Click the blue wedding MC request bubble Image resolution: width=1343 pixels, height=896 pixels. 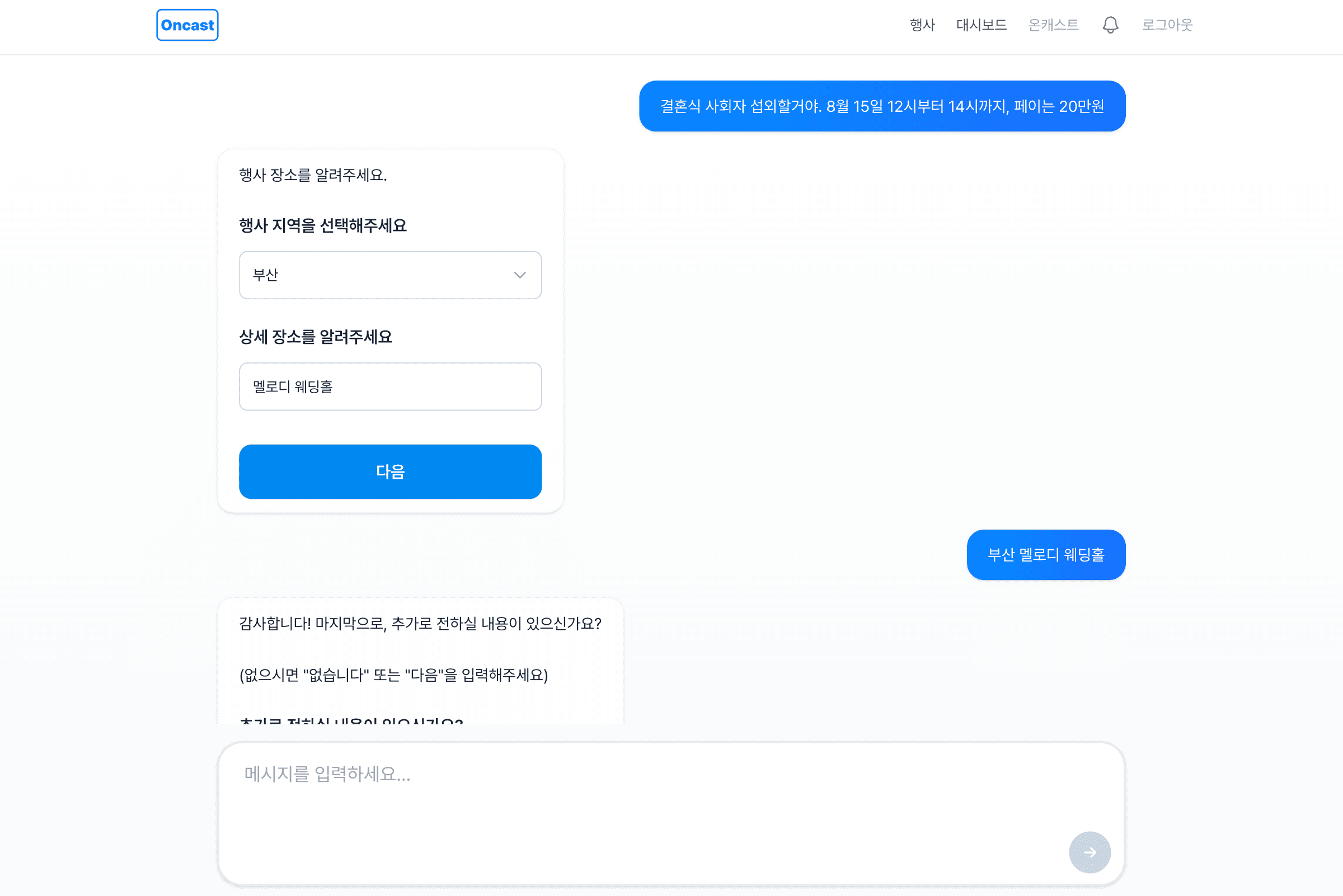click(883, 106)
